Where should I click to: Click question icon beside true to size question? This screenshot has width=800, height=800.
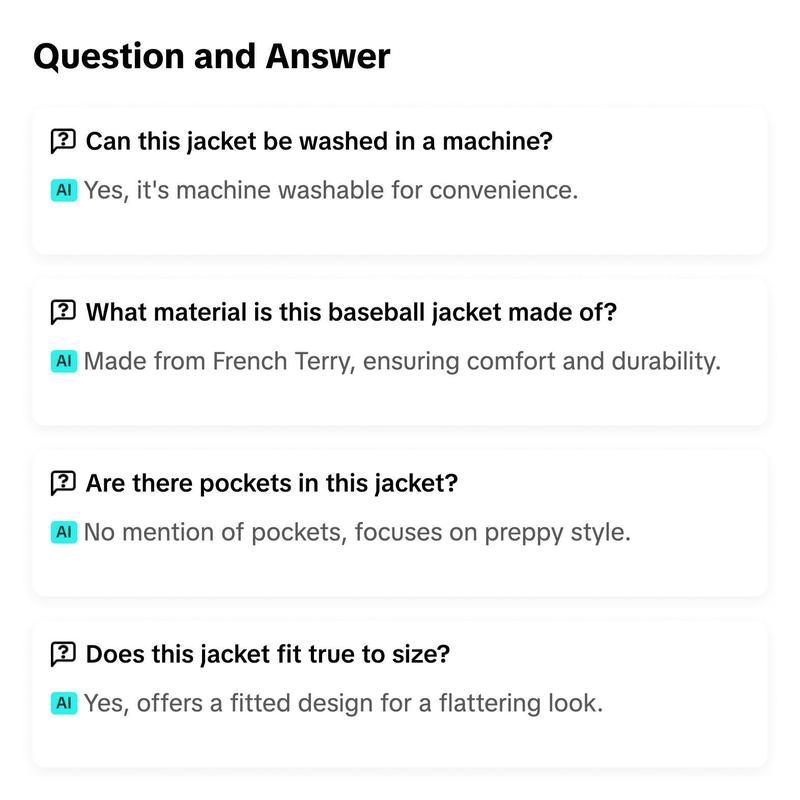(63, 654)
